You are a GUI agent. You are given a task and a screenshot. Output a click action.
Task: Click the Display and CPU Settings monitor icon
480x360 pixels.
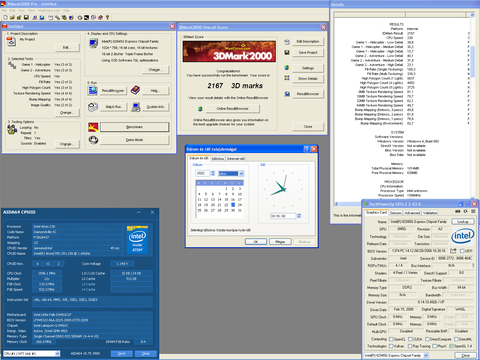pos(93,43)
